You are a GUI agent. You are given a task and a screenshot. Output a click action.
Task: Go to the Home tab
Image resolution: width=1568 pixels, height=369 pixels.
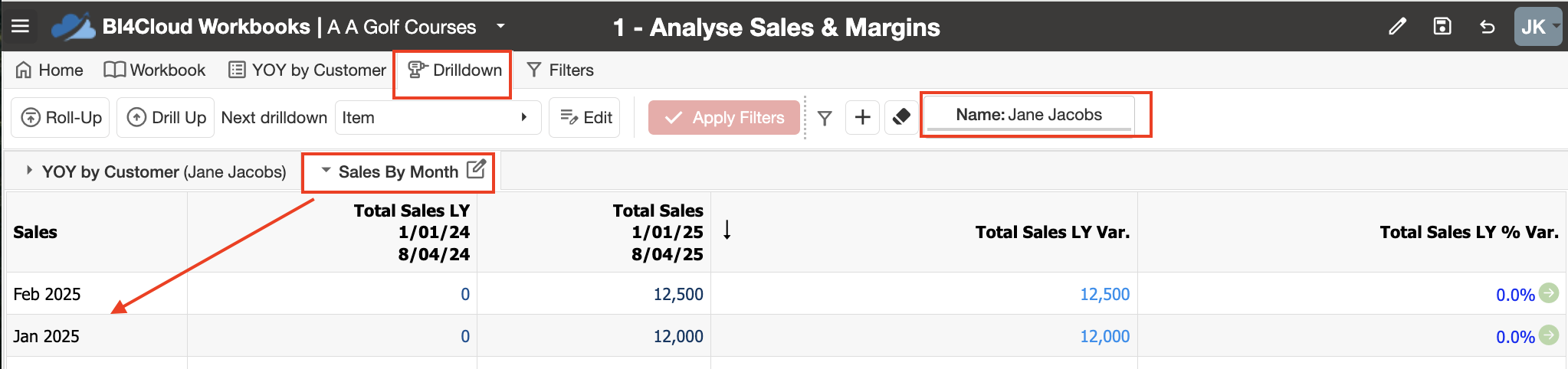pos(50,70)
